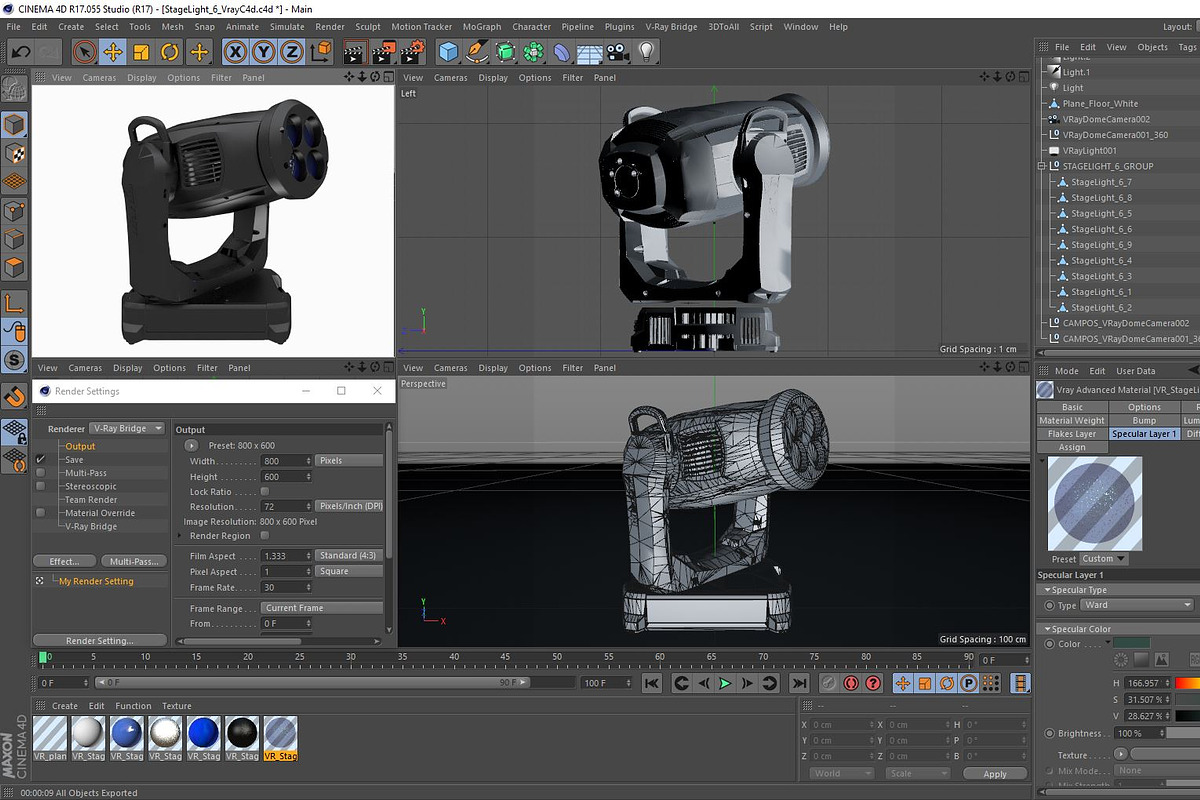
Task: Open the V-Ray Bridge menu
Action: 671,27
